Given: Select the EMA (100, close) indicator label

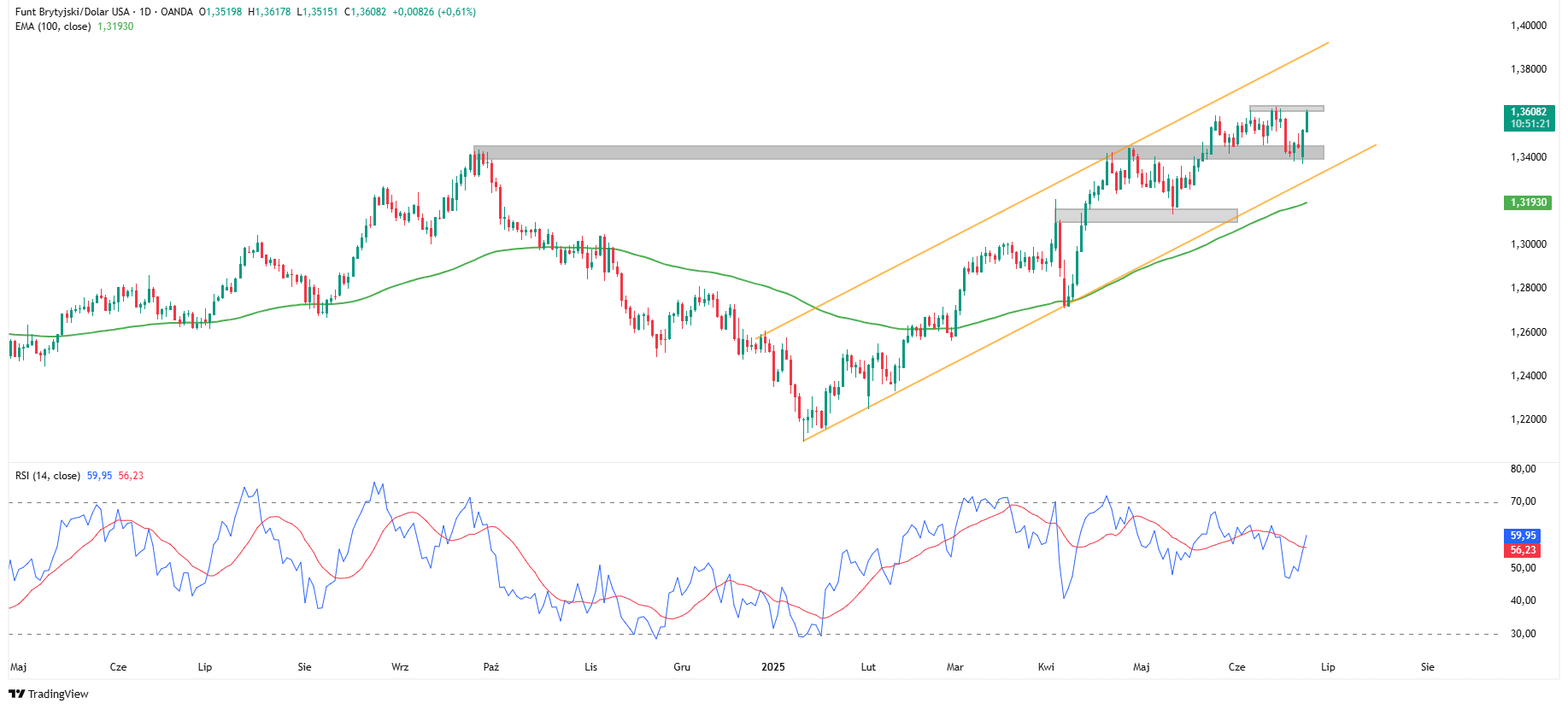Looking at the screenshot, I should (x=53, y=26).
